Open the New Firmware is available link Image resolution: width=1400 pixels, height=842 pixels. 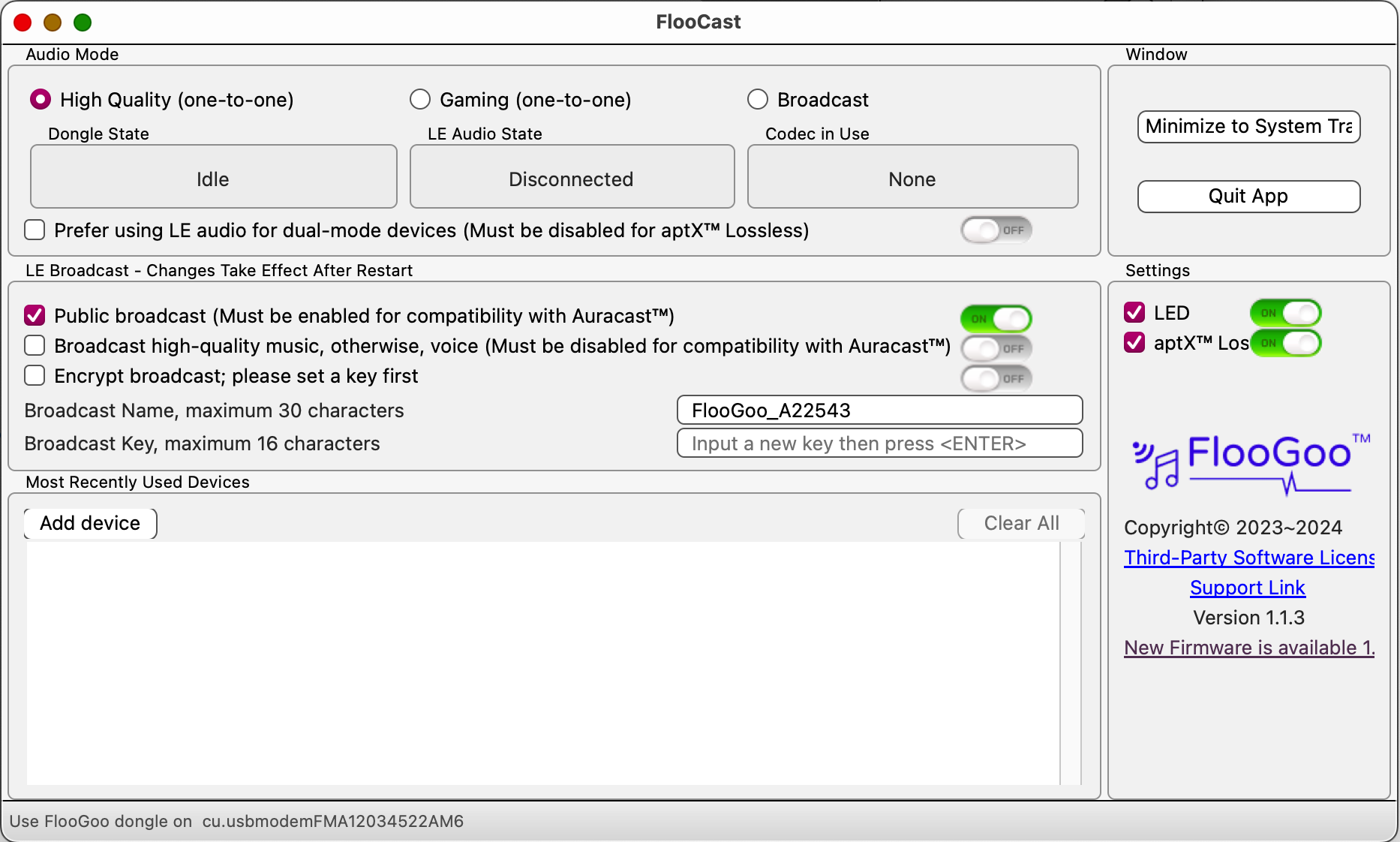point(1249,648)
